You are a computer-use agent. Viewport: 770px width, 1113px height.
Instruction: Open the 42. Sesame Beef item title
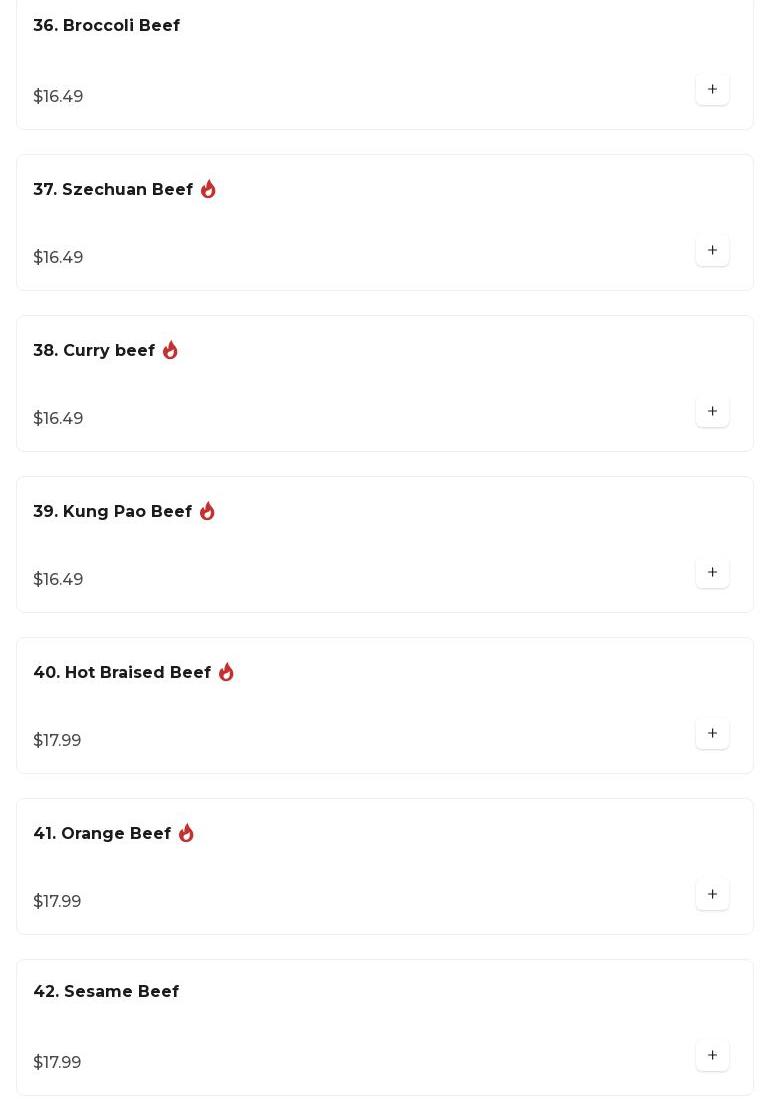pos(106,992)
